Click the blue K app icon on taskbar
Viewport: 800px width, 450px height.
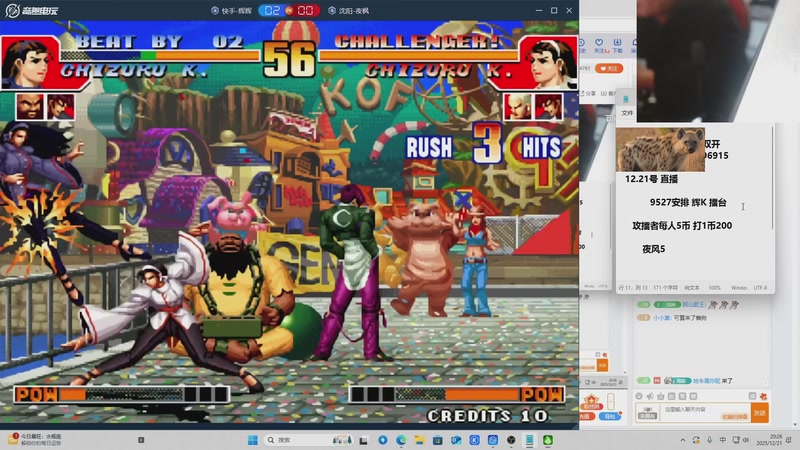click(x=474, y=440)
